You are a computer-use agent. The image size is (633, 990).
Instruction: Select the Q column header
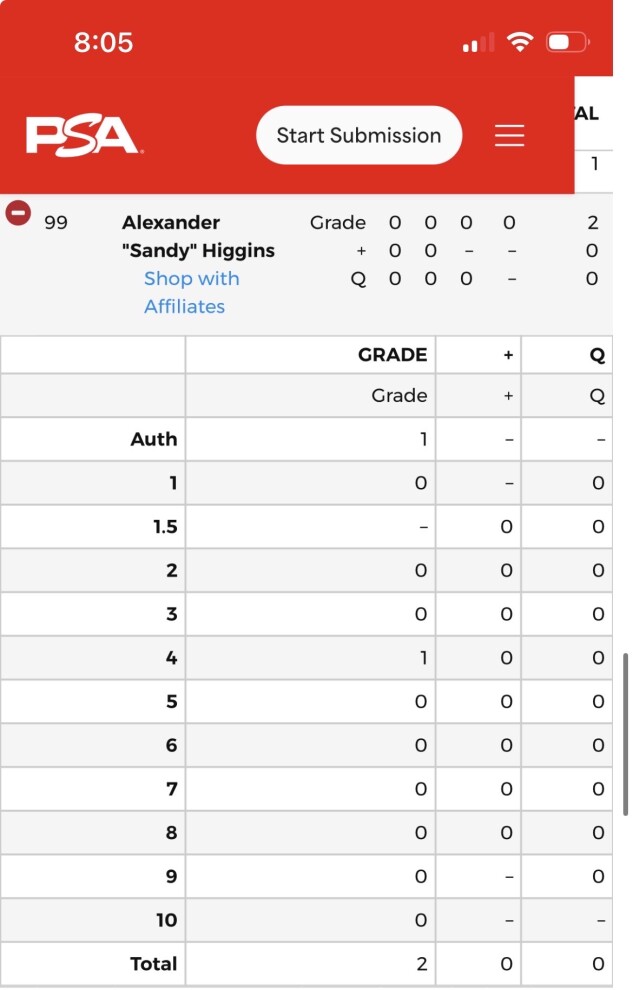click(x=597, y=355)
